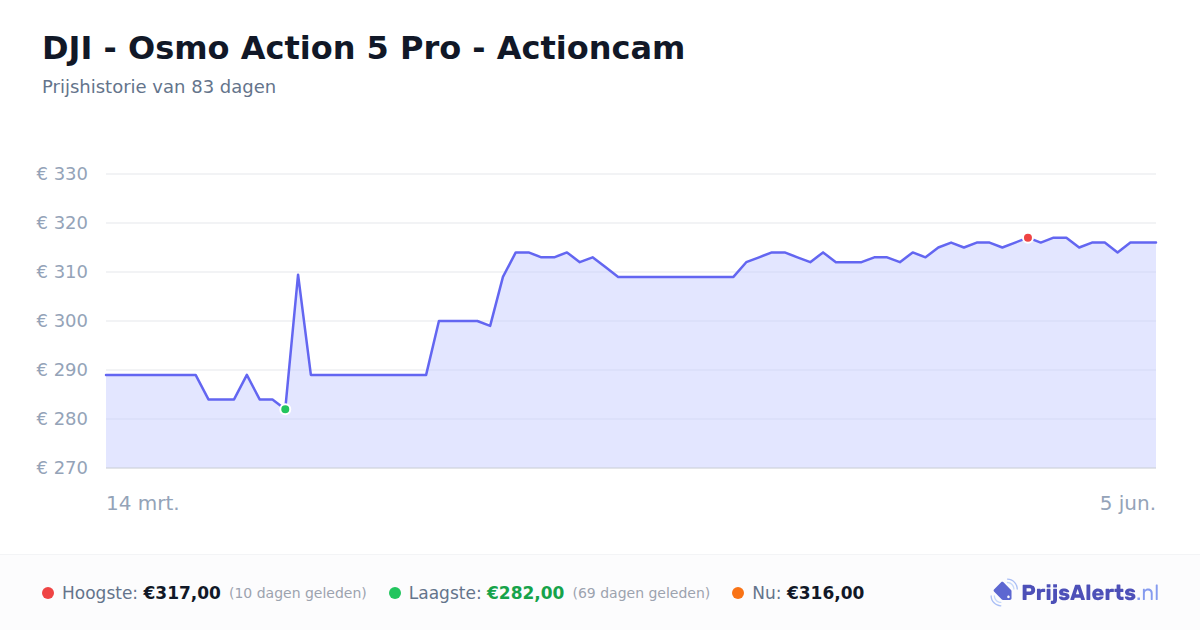Image resolution: width=1200 pixels, height=630 pixels.
Task: Click the orange Nu legend dot
Action: click(738, 593)
